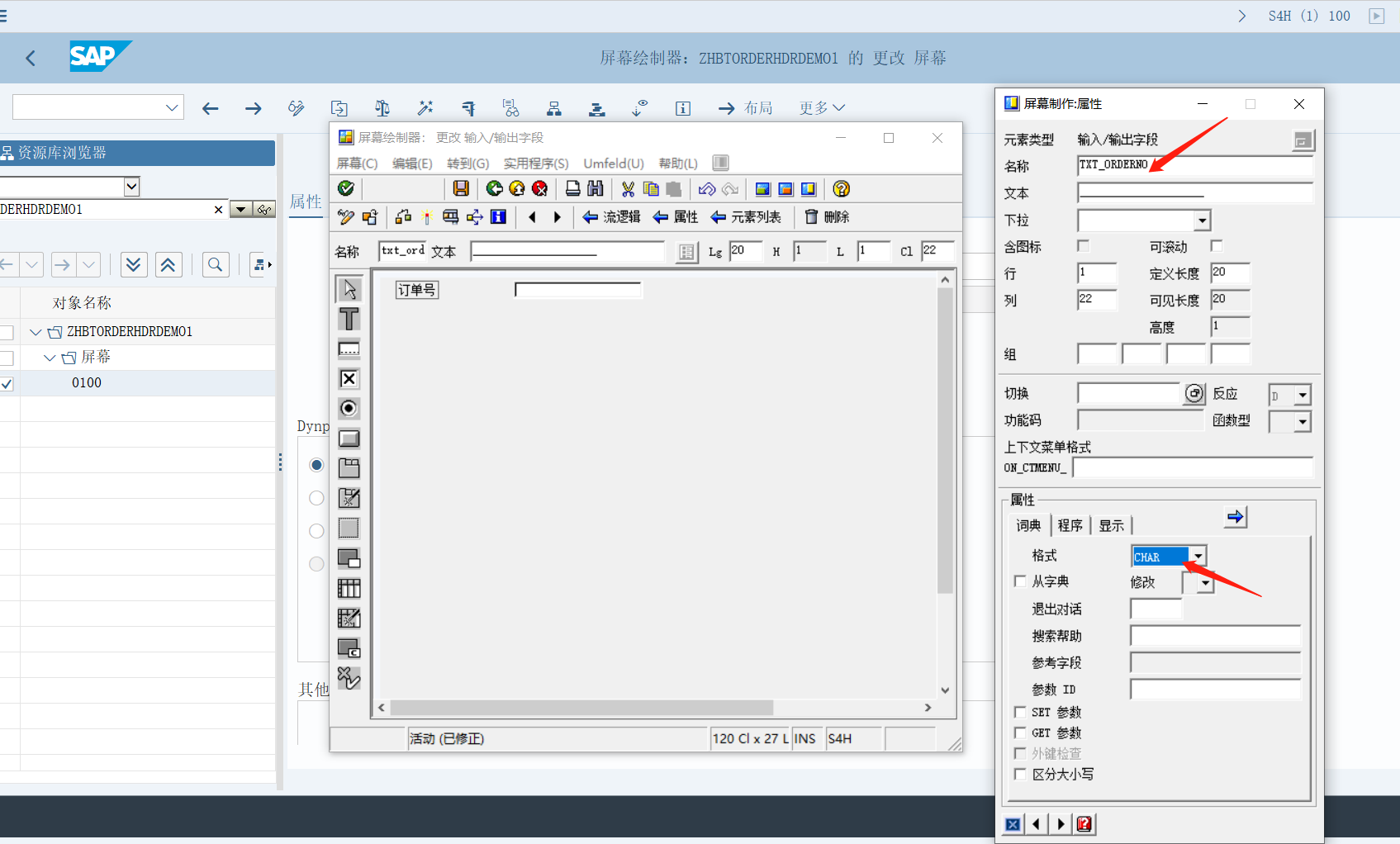Pick the radio button element tool in palette
Image resolution: width=1400 pixels, height=844 pixels.
click(x=349, y=408)
